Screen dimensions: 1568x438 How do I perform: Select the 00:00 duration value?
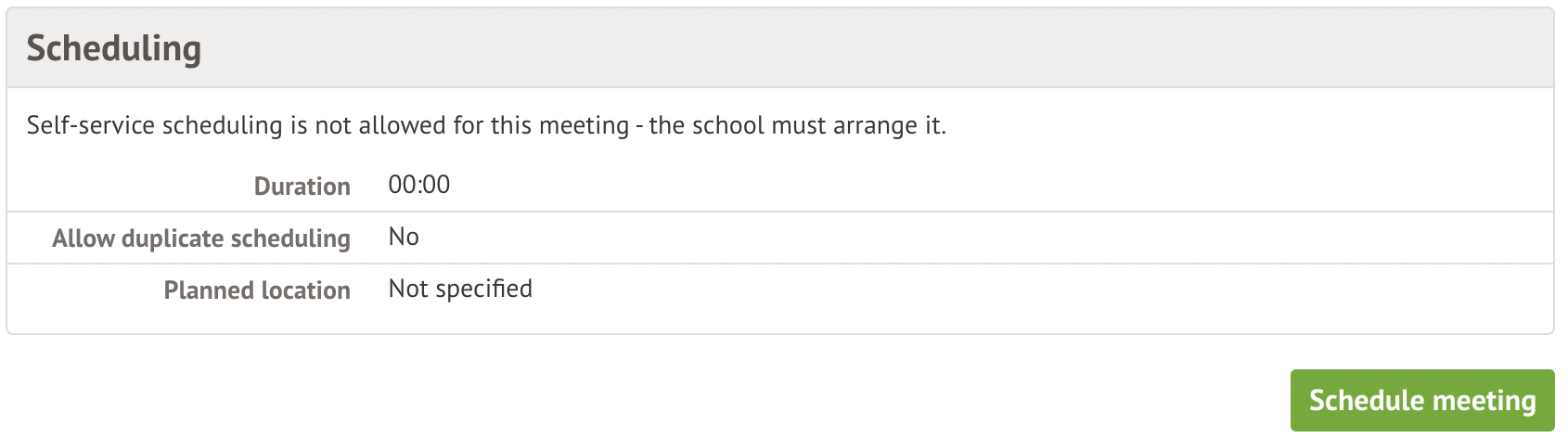coord(418,185)
